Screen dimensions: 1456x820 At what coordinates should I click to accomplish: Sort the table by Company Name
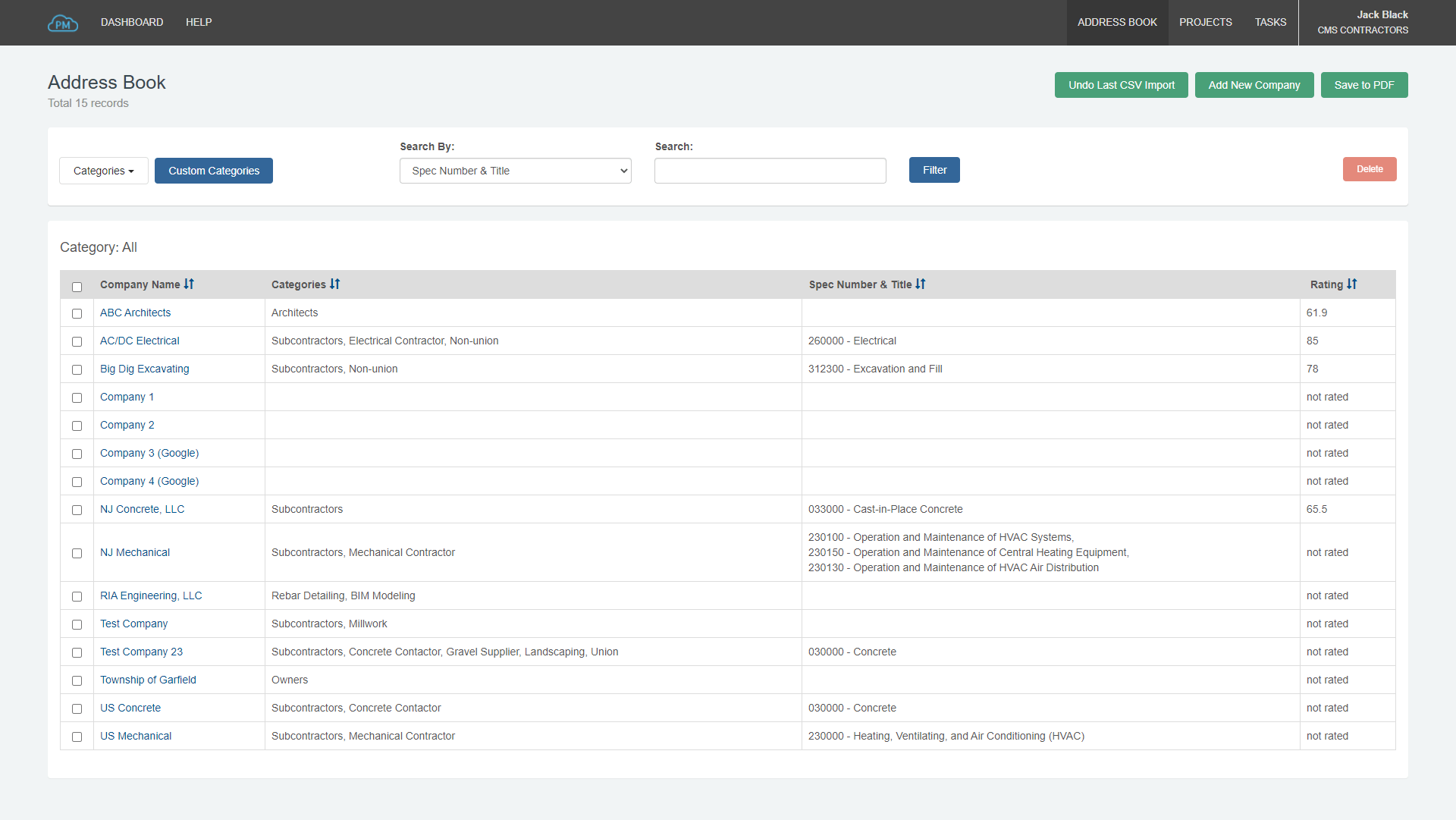pyautogui.click(x=189, y=284)
